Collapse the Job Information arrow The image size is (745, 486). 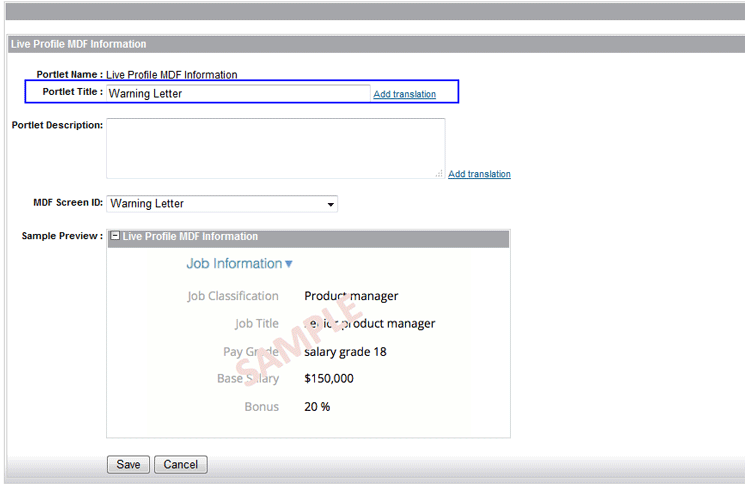289,264
